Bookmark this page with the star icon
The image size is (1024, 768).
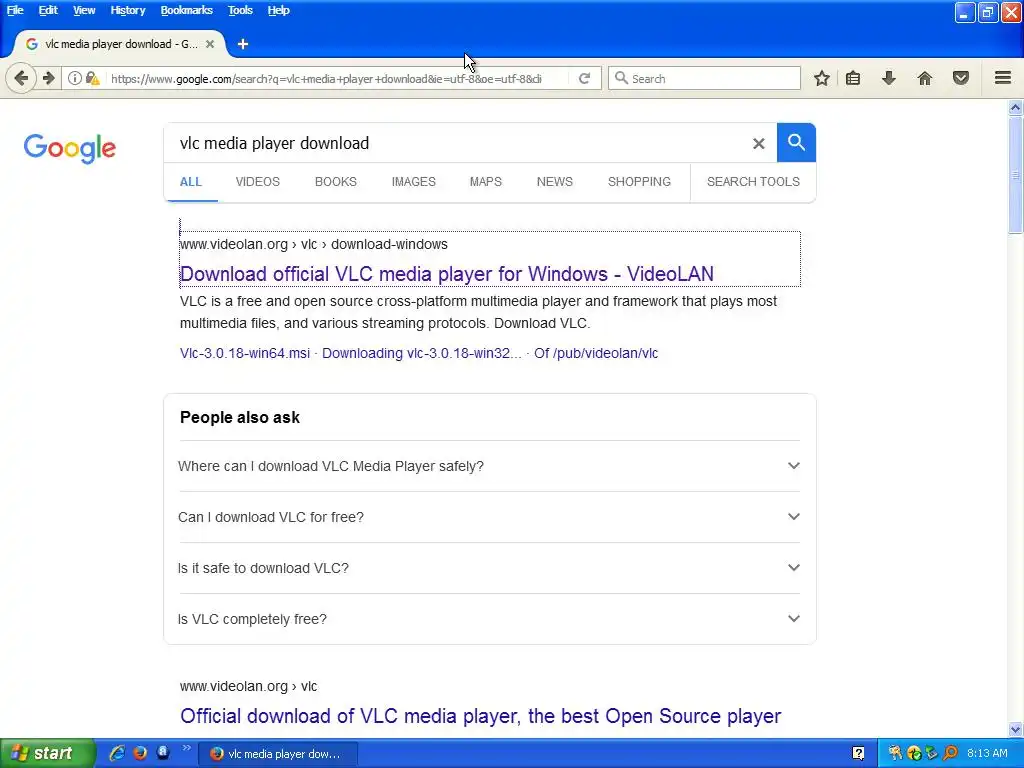point(822,78)
